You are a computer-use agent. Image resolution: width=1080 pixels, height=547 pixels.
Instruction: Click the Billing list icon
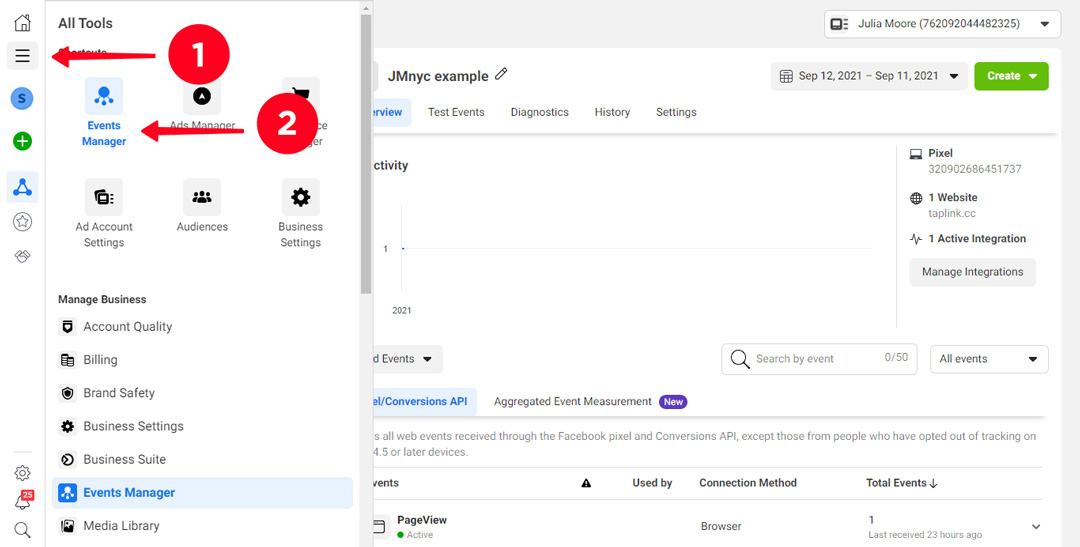[x=68, y=360]
